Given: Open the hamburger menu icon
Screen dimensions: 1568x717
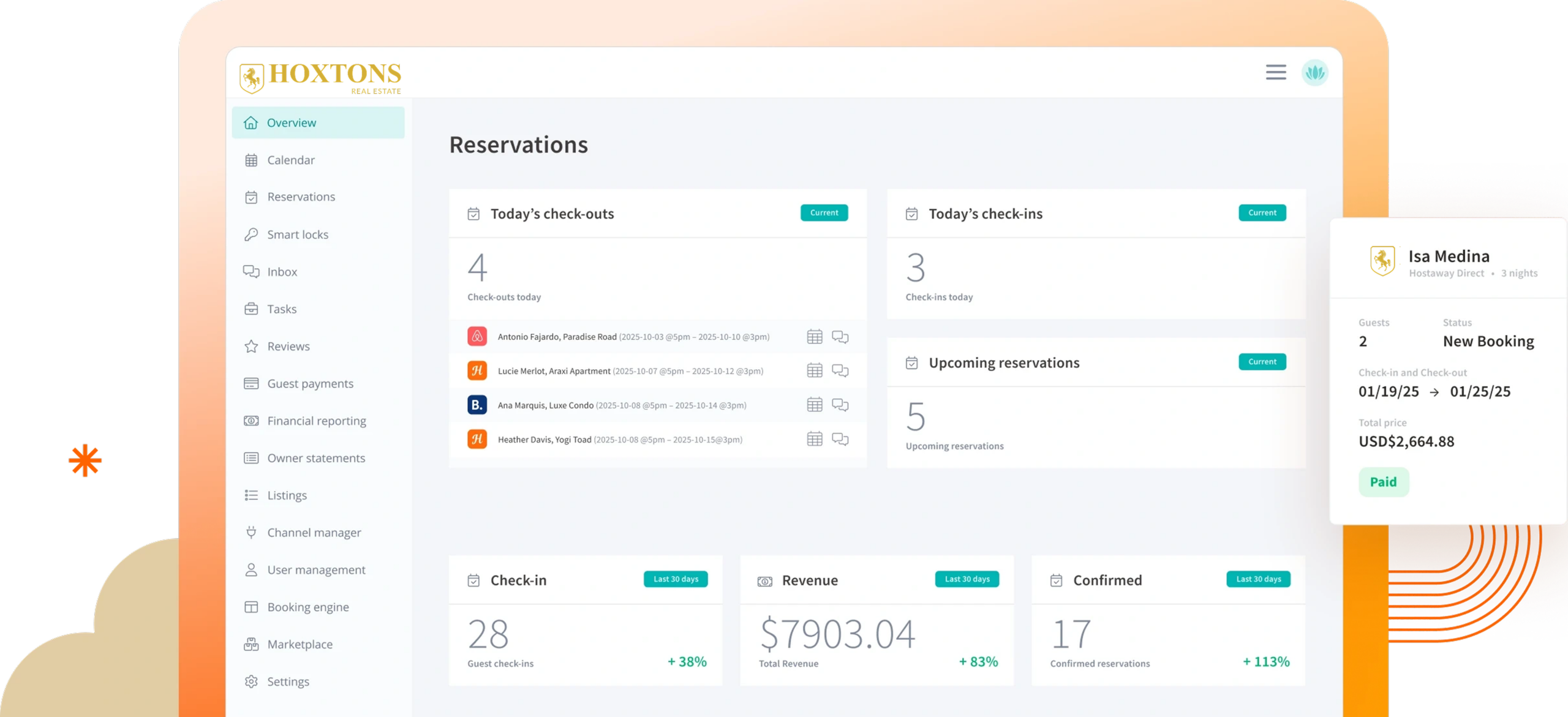Looking at the screenshot, I should [x=1276, y=72].
